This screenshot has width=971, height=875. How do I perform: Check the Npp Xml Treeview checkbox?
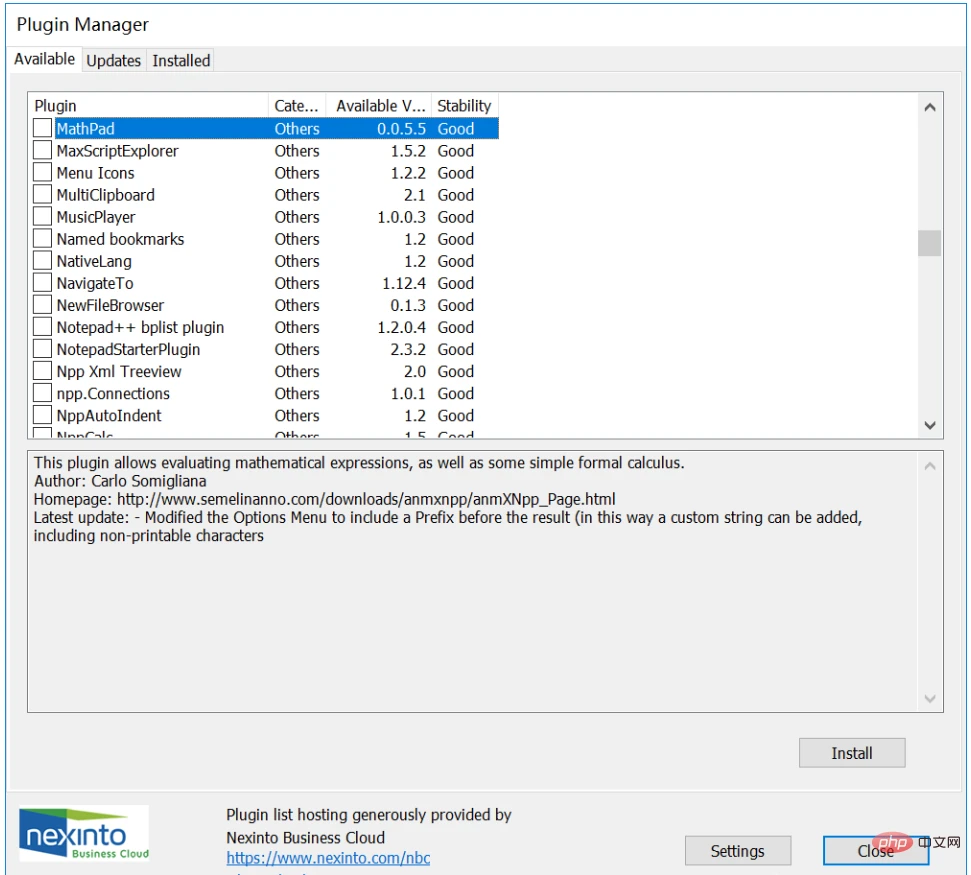(x=42, y=371)
